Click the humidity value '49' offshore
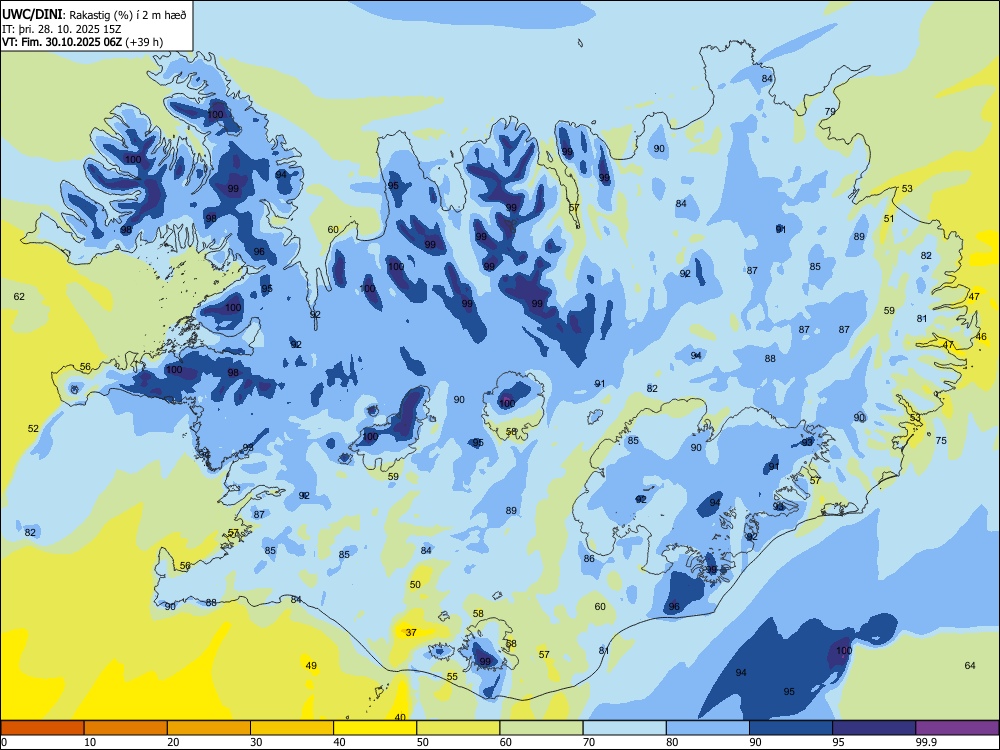 point(311,666)
